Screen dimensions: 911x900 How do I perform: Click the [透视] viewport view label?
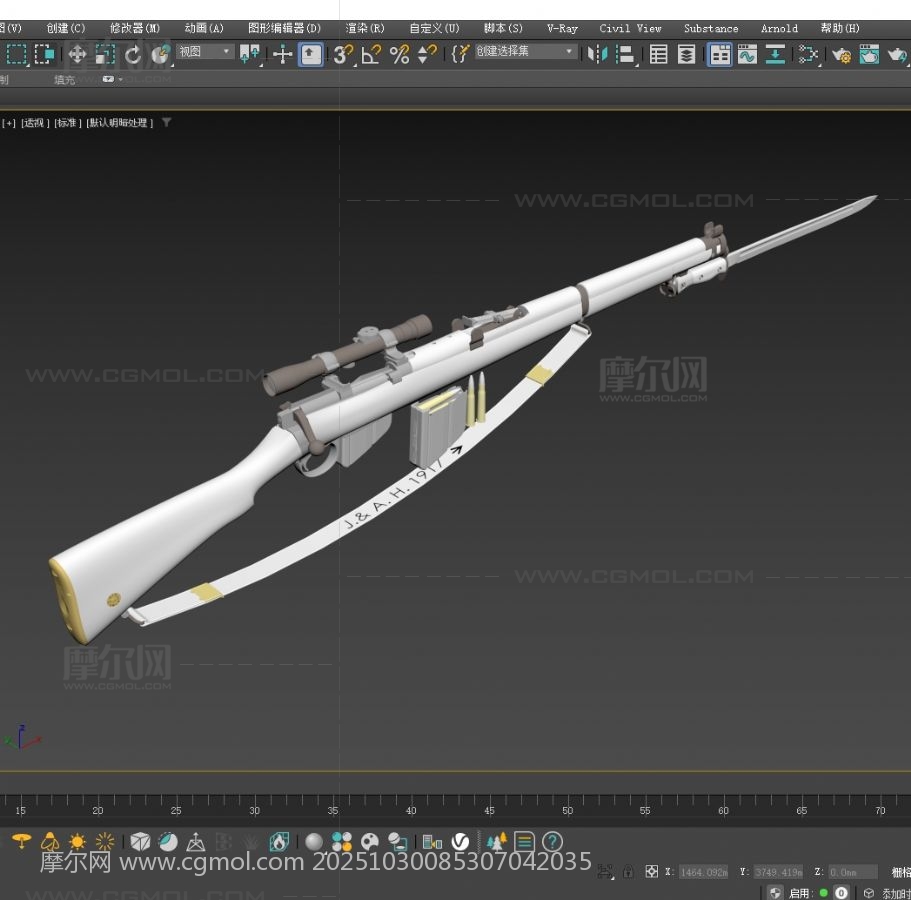(35, 123)
